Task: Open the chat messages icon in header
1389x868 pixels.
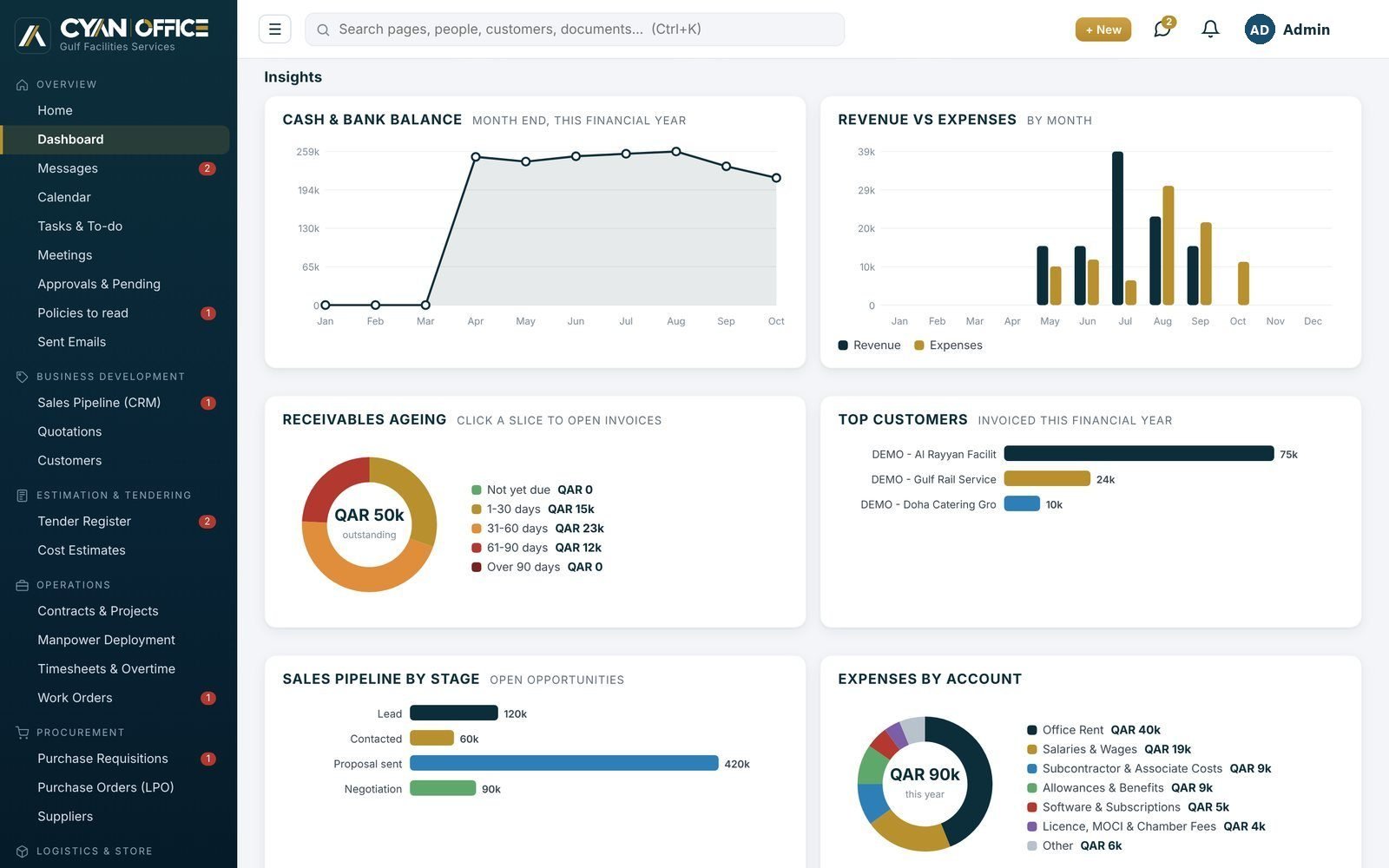Action: [x=1162, y=29]
